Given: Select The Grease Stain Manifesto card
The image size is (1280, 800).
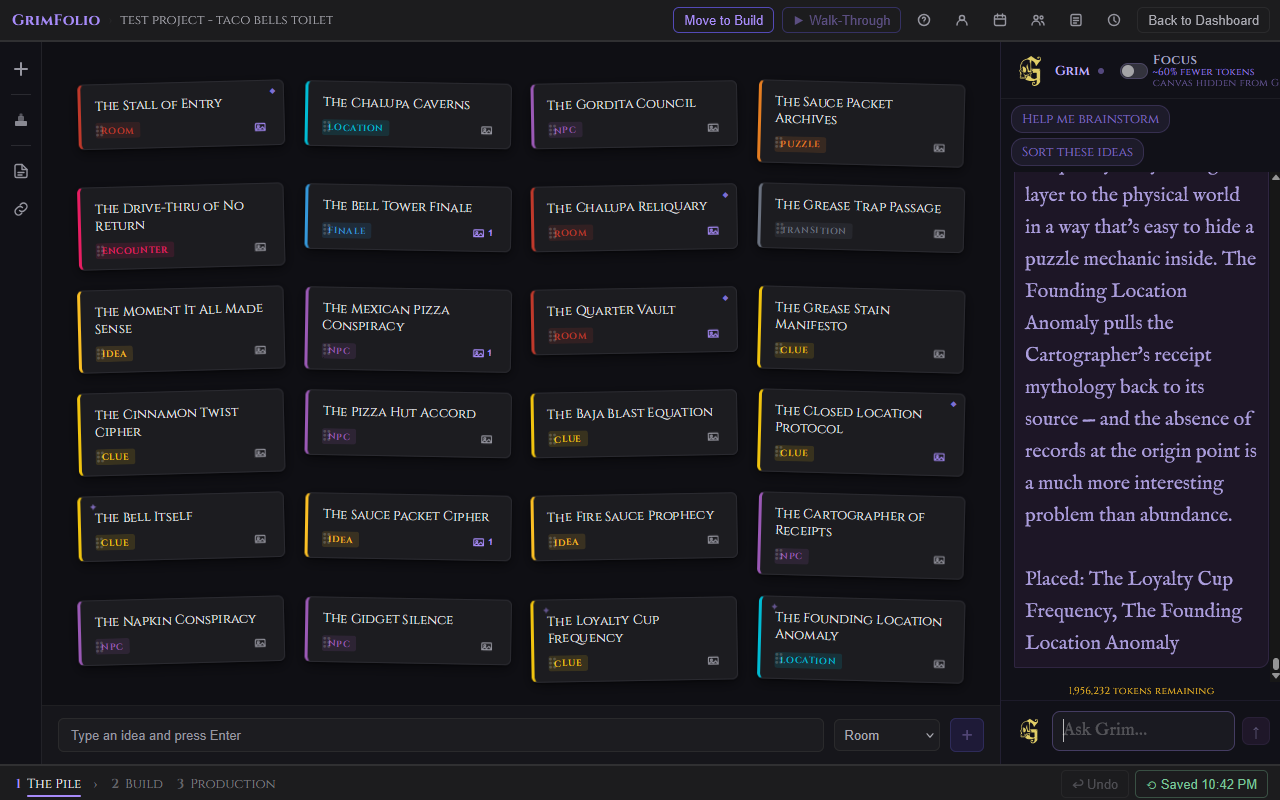Looking at the screenshot, I should (x=861, y=330).
